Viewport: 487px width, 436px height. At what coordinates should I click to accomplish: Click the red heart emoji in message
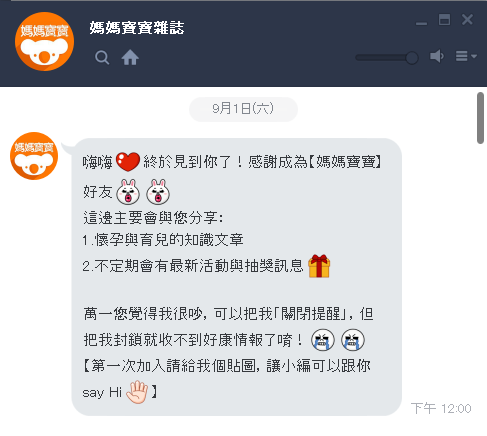click(x=128, y=162)
